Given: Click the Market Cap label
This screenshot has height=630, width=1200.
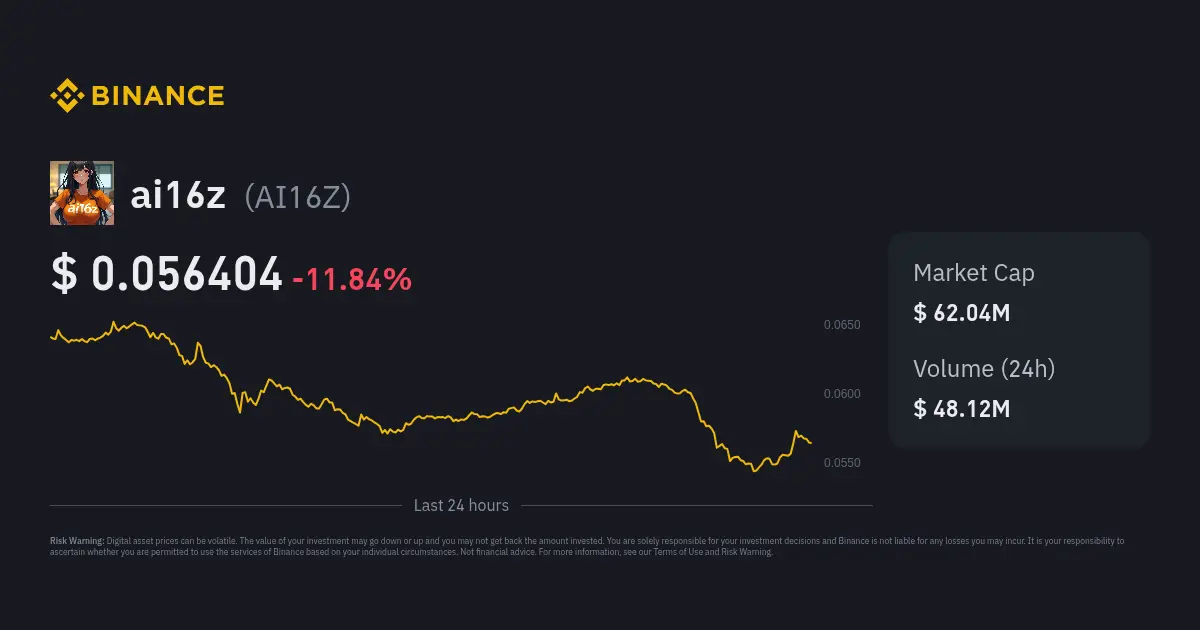Looking at the screenshot, I should pos(973,273).
